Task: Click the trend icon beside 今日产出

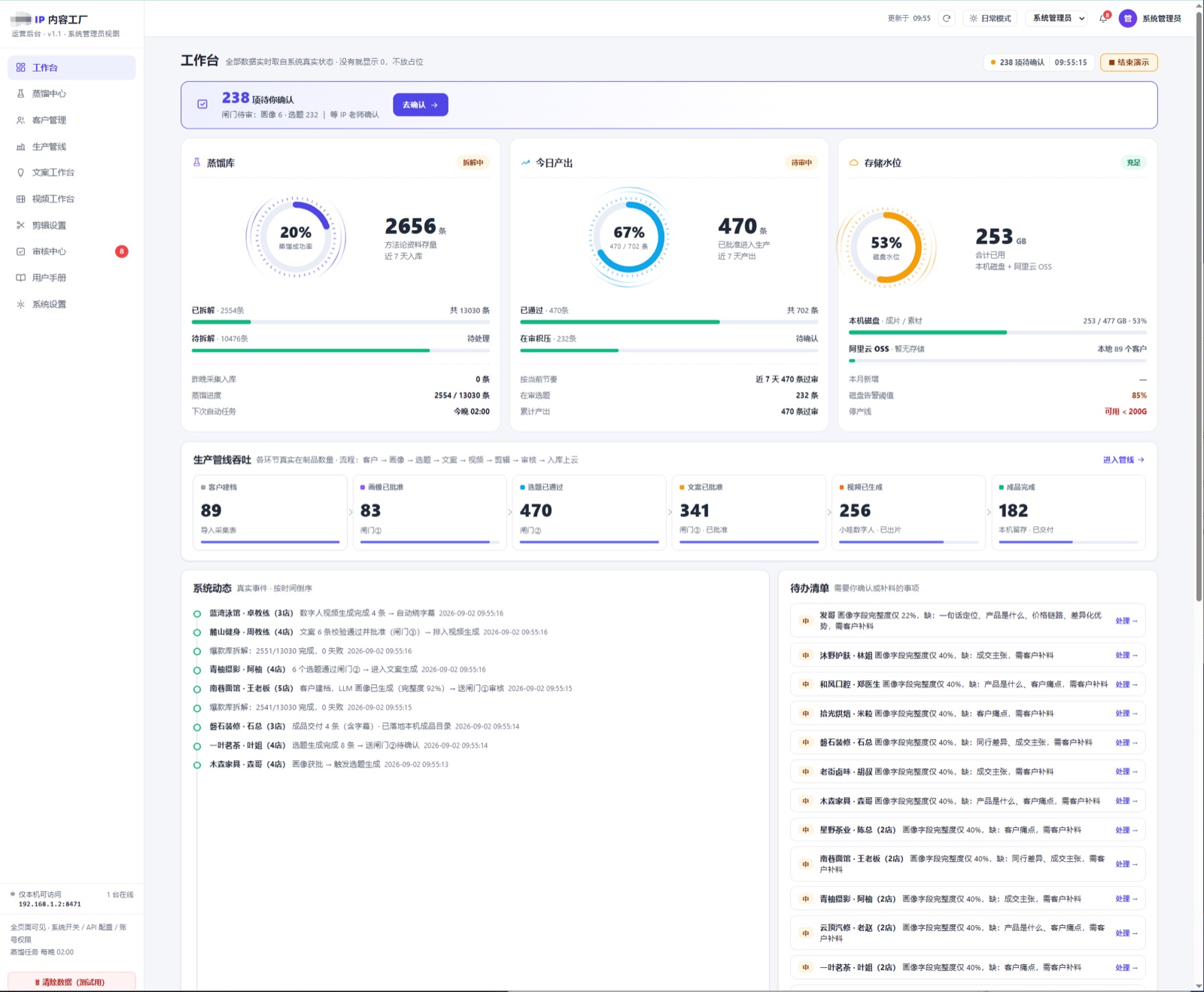Action: click(x=525, y=163)
